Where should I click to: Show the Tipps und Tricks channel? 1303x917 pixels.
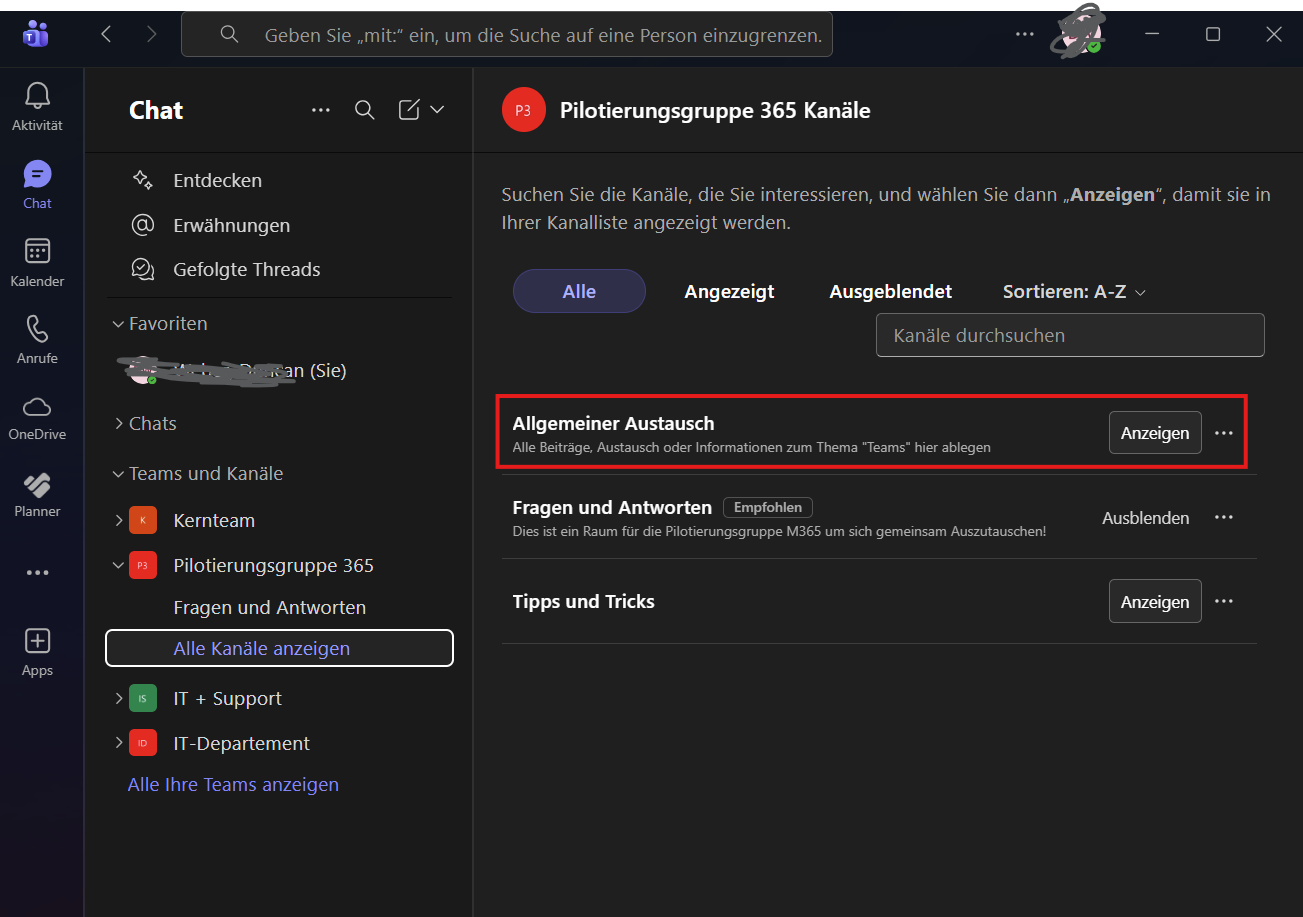point(1154,602)
